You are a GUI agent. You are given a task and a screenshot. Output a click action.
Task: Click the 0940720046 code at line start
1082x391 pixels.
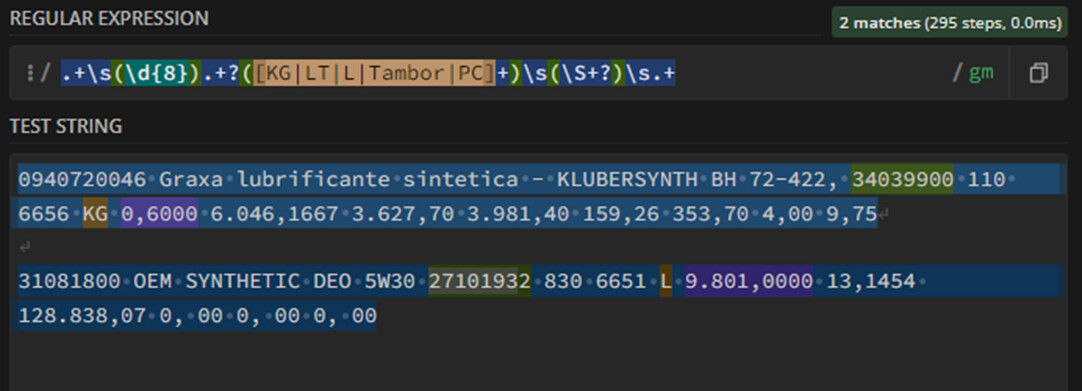[x=82, y=180]
